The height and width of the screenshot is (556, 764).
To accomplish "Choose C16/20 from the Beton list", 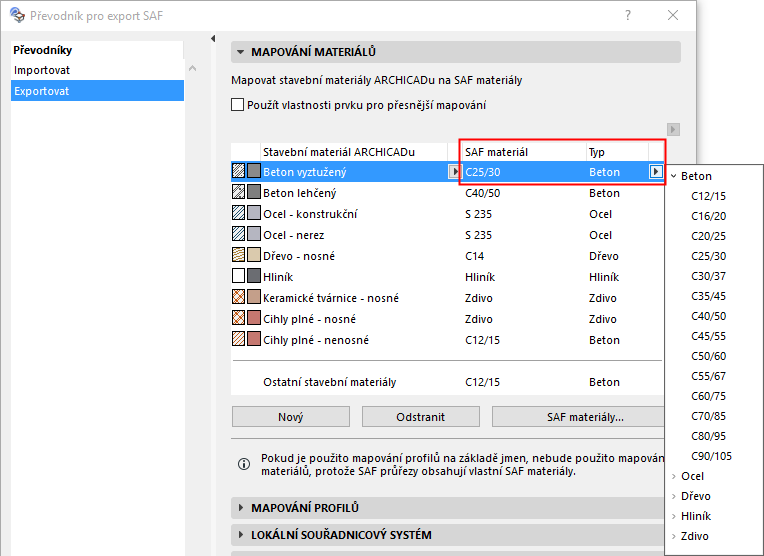I will click(x=708, y=216).
